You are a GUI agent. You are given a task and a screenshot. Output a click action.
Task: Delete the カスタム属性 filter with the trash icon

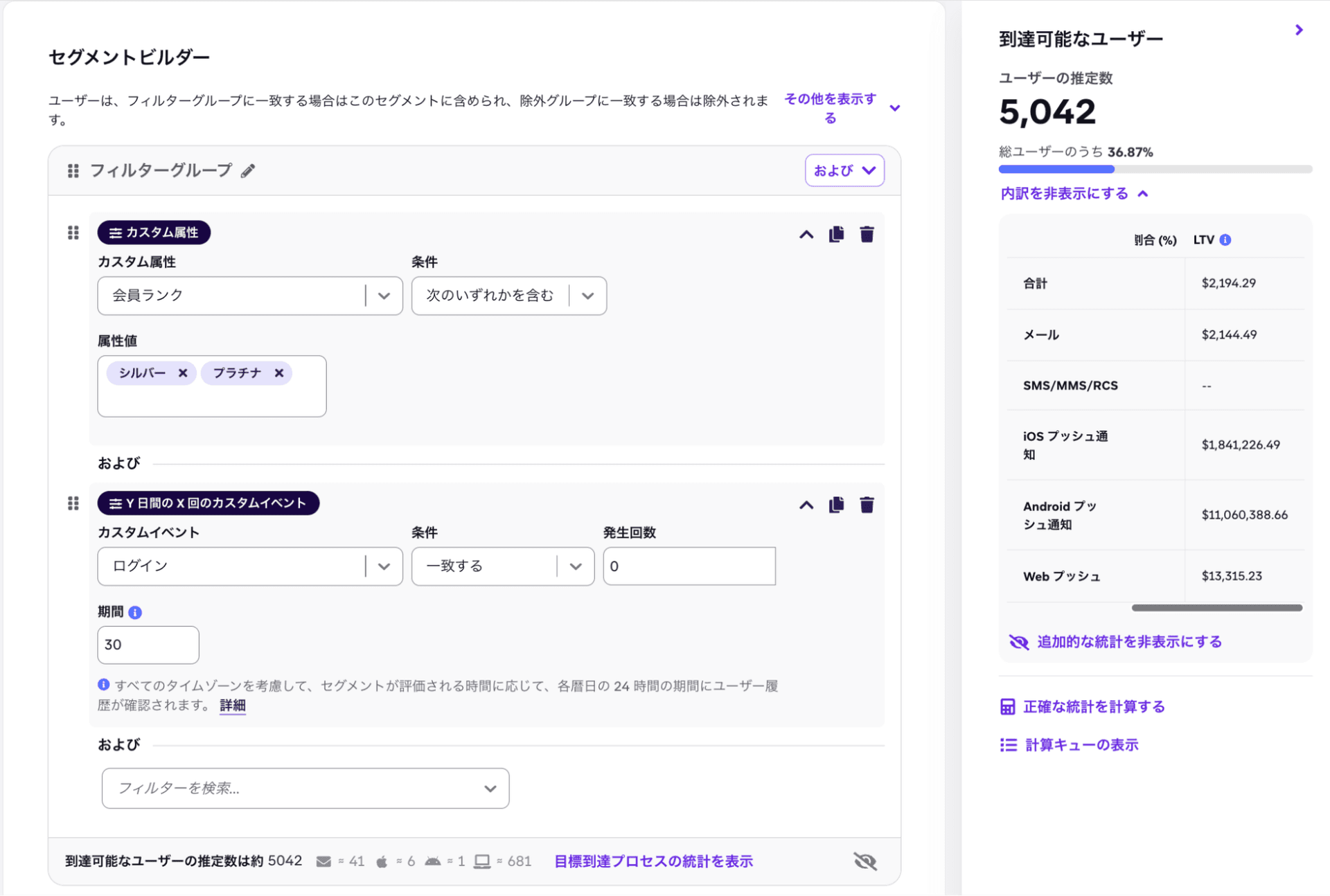pyautogui.click(x=867, y=234)
